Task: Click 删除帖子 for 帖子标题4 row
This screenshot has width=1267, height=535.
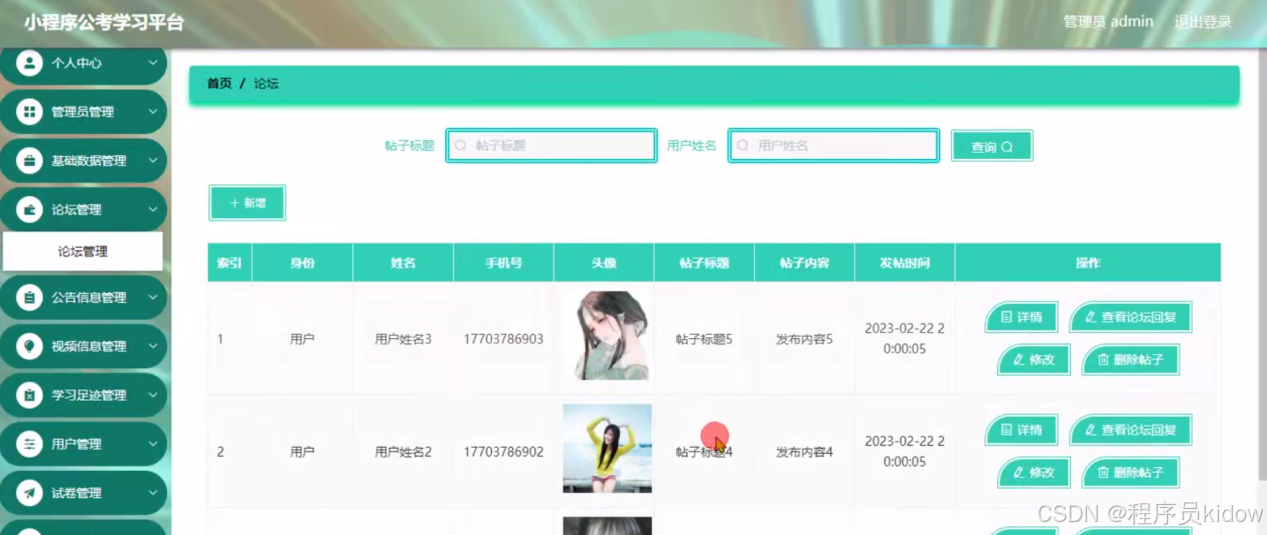Action: [x=1130, y=472]
